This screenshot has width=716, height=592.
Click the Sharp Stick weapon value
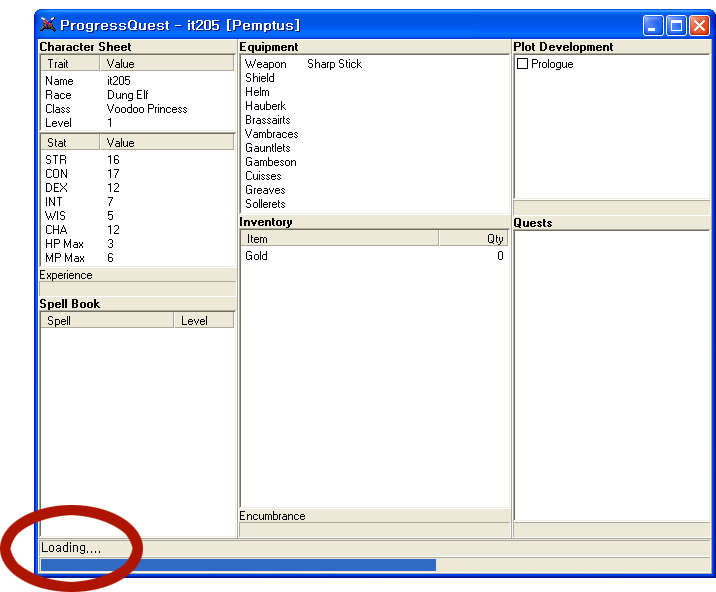334,64
